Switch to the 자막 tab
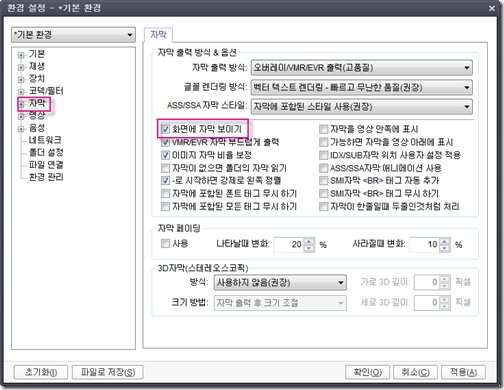 click(158, 35)
